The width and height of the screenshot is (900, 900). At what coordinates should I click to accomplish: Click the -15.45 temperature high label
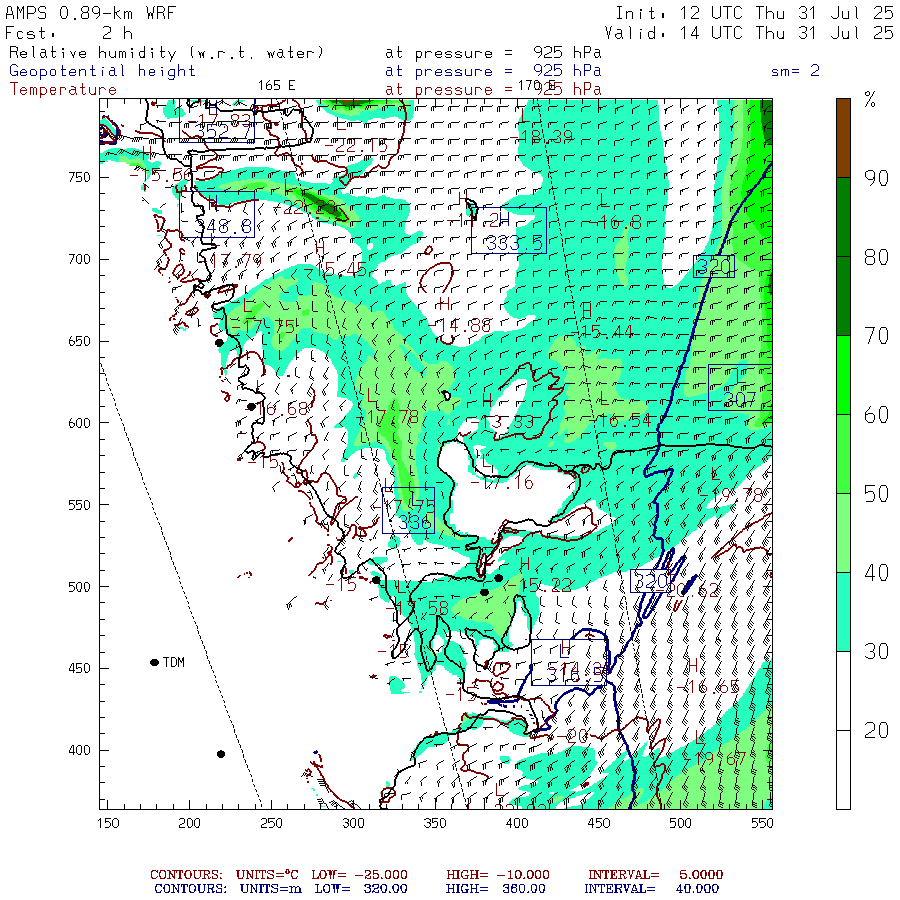tap(341, 269)
